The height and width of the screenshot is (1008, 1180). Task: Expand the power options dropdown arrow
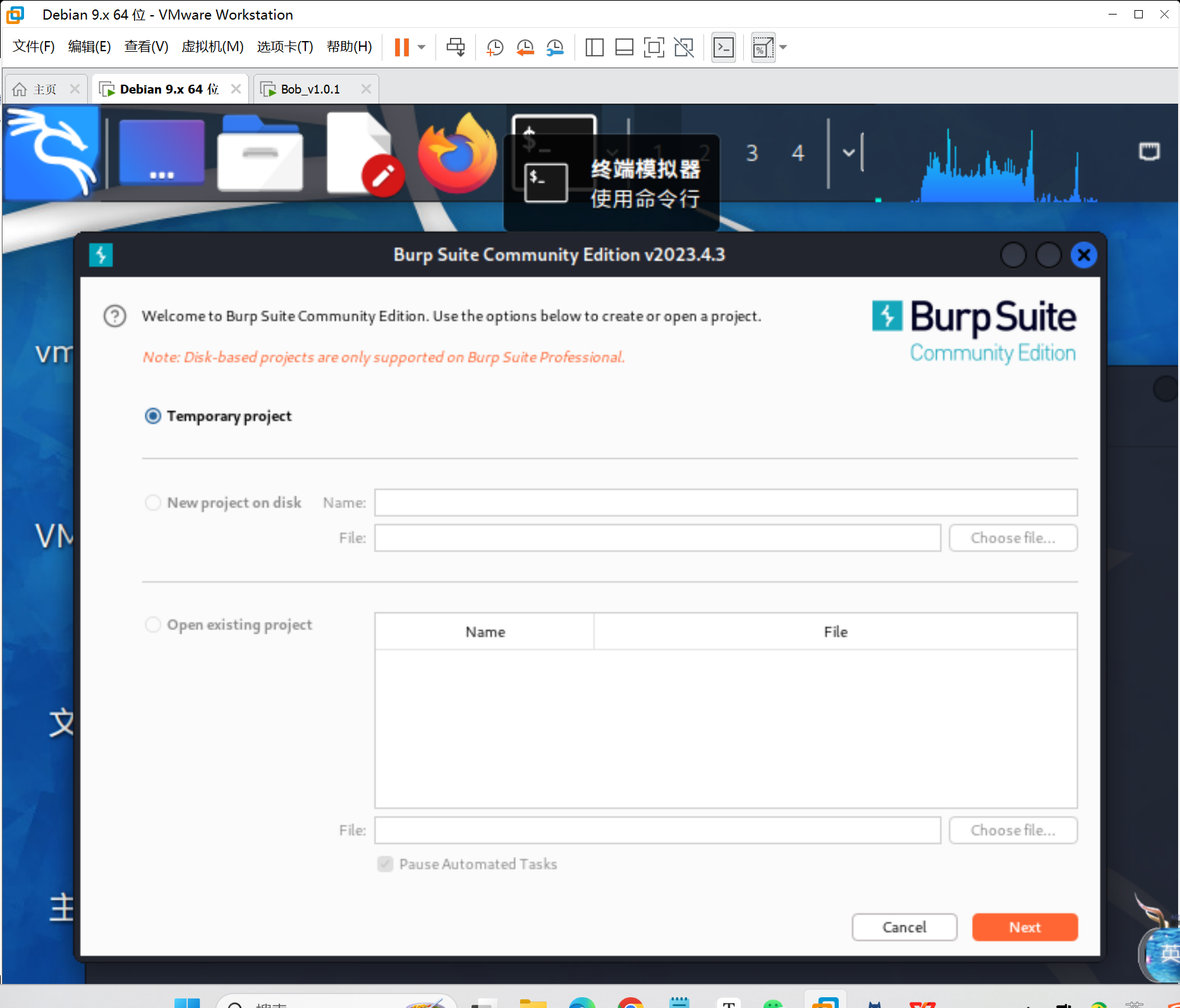pyautogui.click(x=422, y=47)
